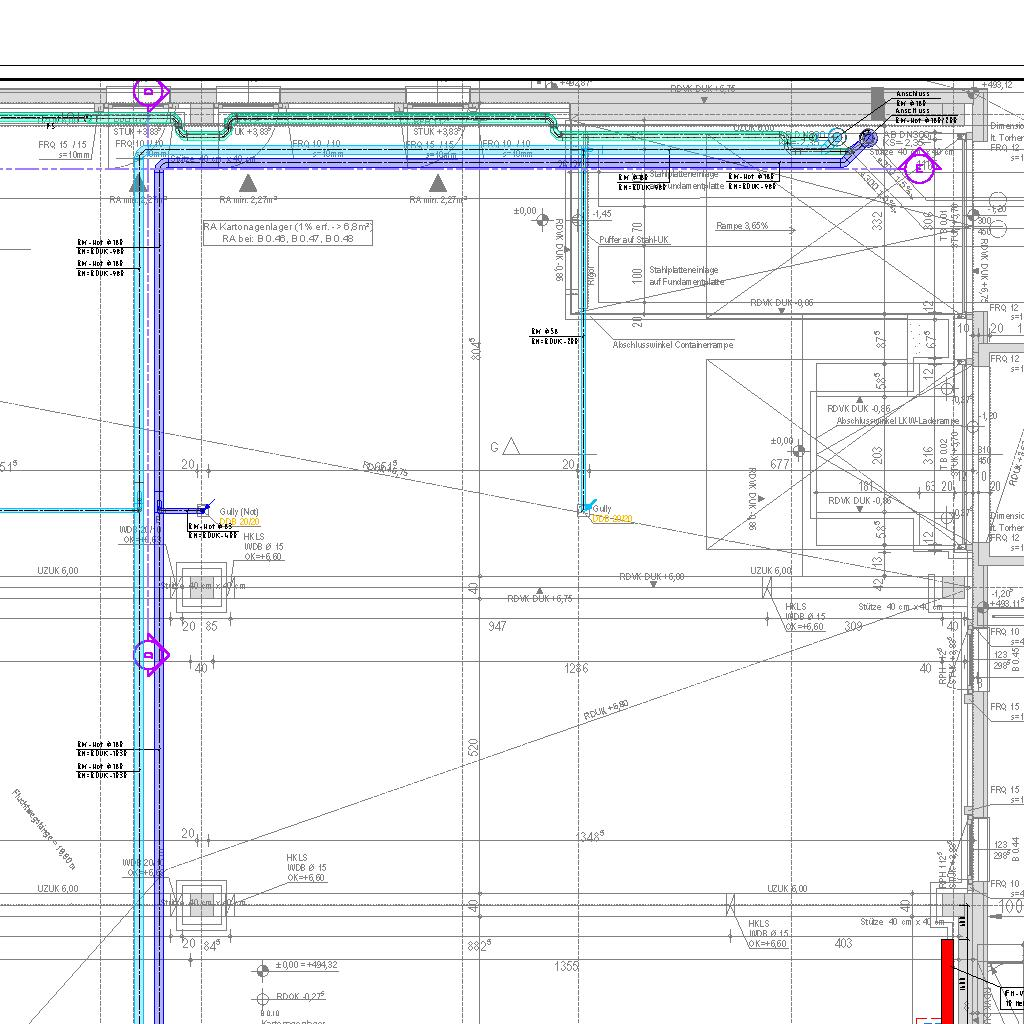Click the section marker D at the top wall
The image size is (1024, 1024).
[x=150, y=93]
